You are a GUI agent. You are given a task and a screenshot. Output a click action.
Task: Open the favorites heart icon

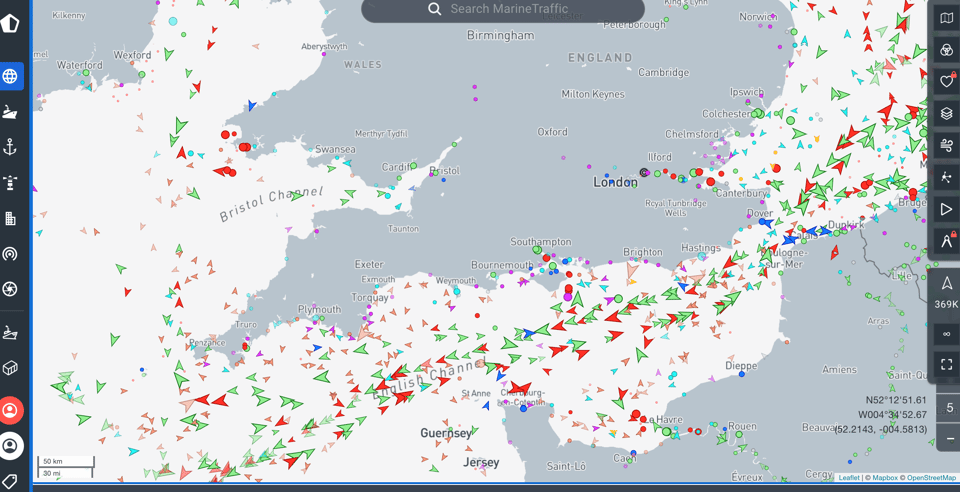[946, 81]
